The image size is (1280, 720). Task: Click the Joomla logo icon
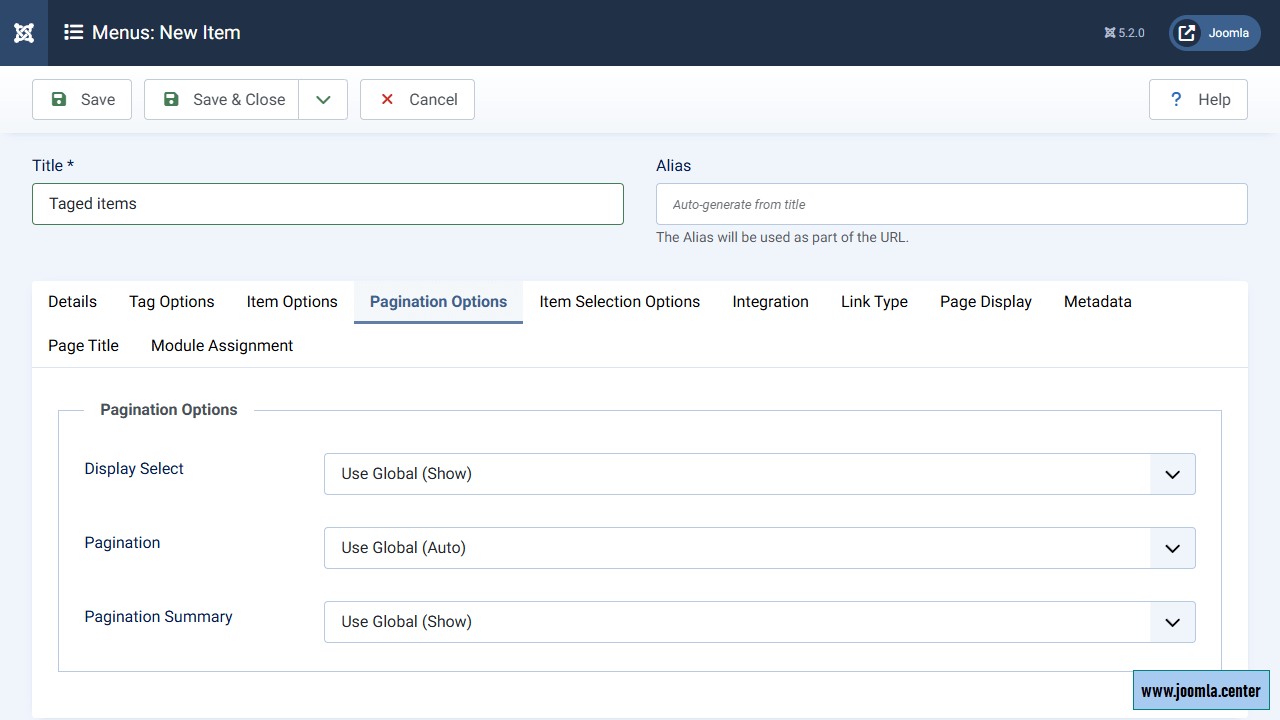tap(24, 33)
